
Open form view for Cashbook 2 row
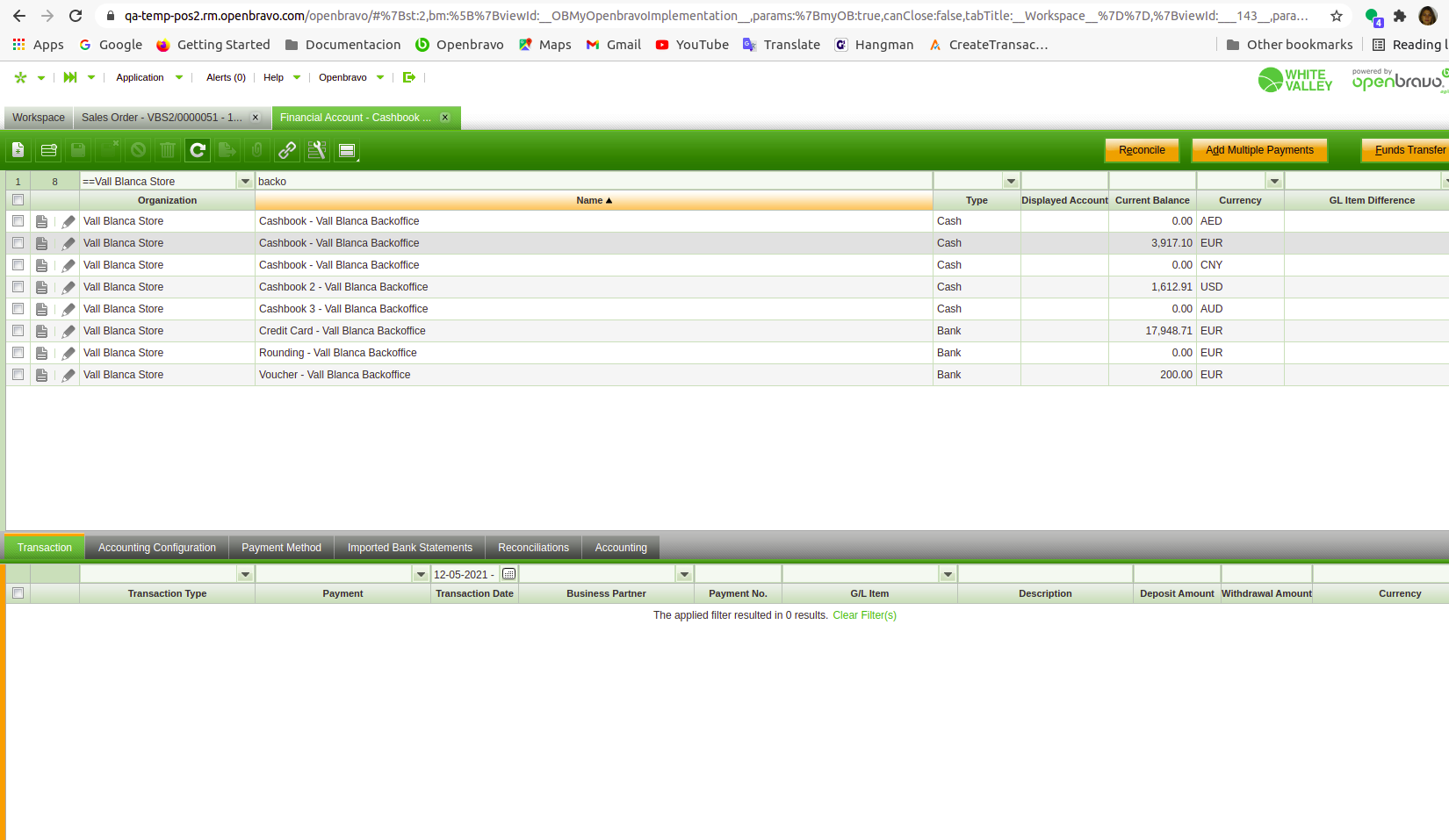point(41,287)
